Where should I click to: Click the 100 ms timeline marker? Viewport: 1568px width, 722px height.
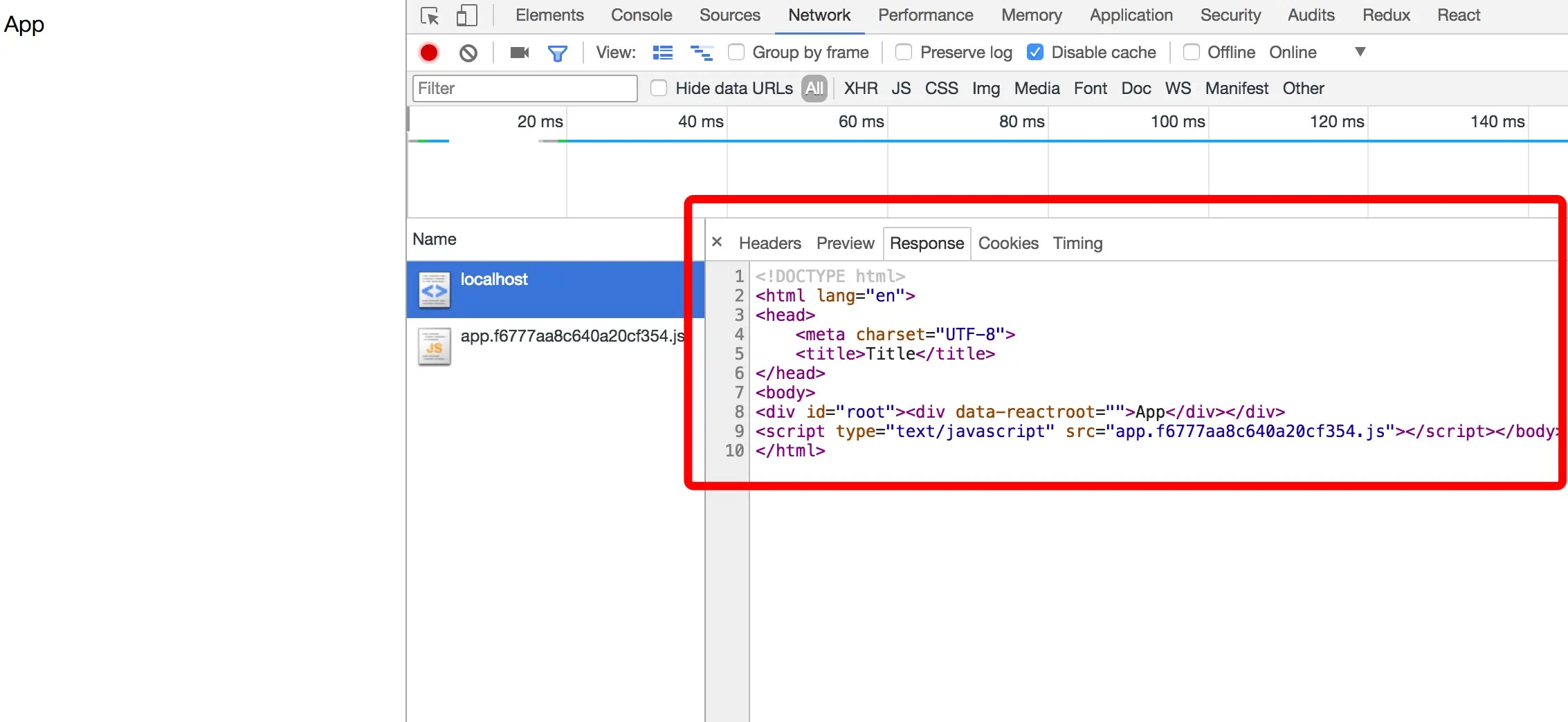[x=1178, y=122]
